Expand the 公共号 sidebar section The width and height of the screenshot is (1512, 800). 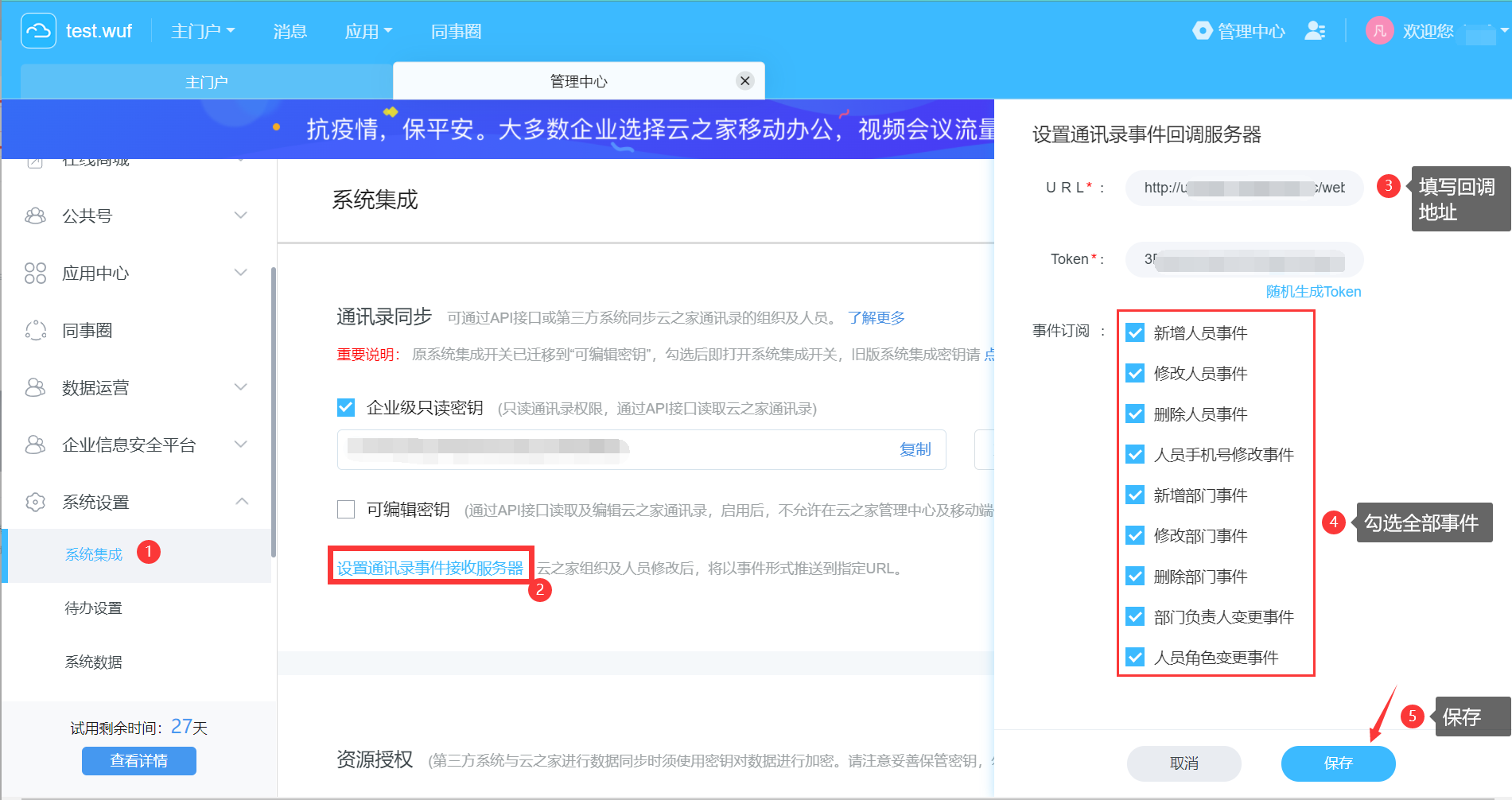tap(241, 216)
